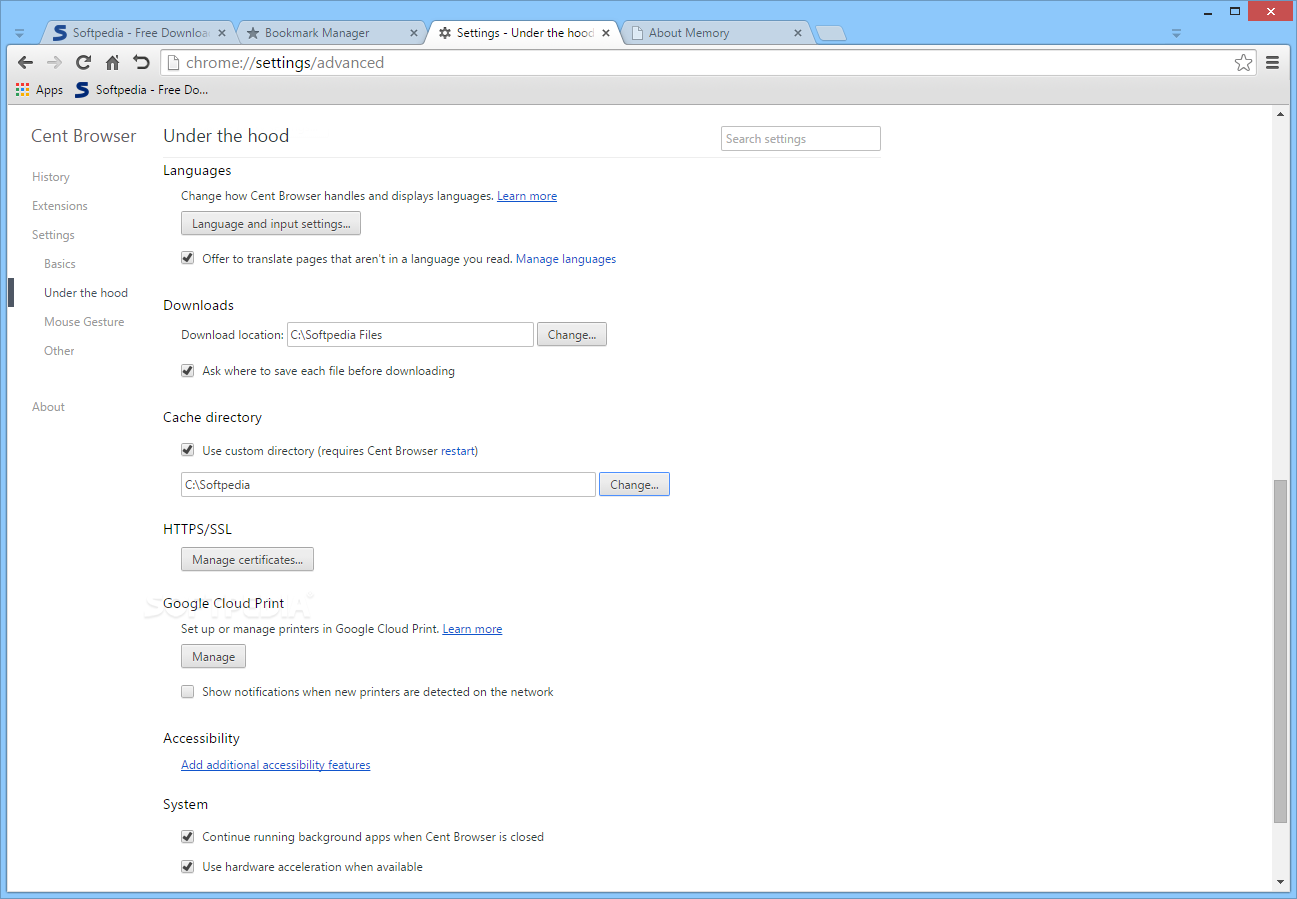Open Extensions in the sidebar
Image resolution: width=1297 pixels, height=899 pixels.
pyautogui.click(x=60, y=206)
